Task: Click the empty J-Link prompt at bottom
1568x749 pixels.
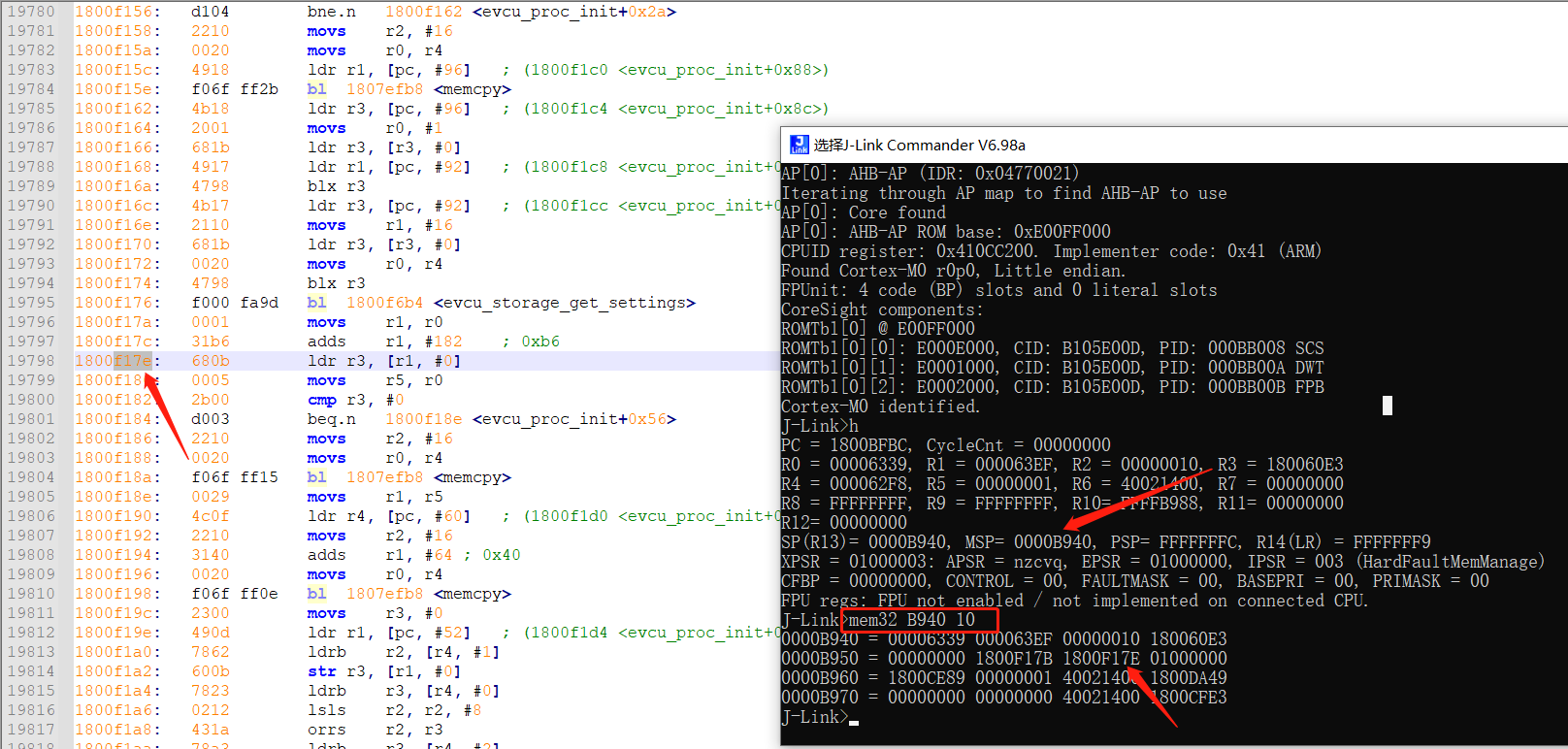Action: [853, 718]
